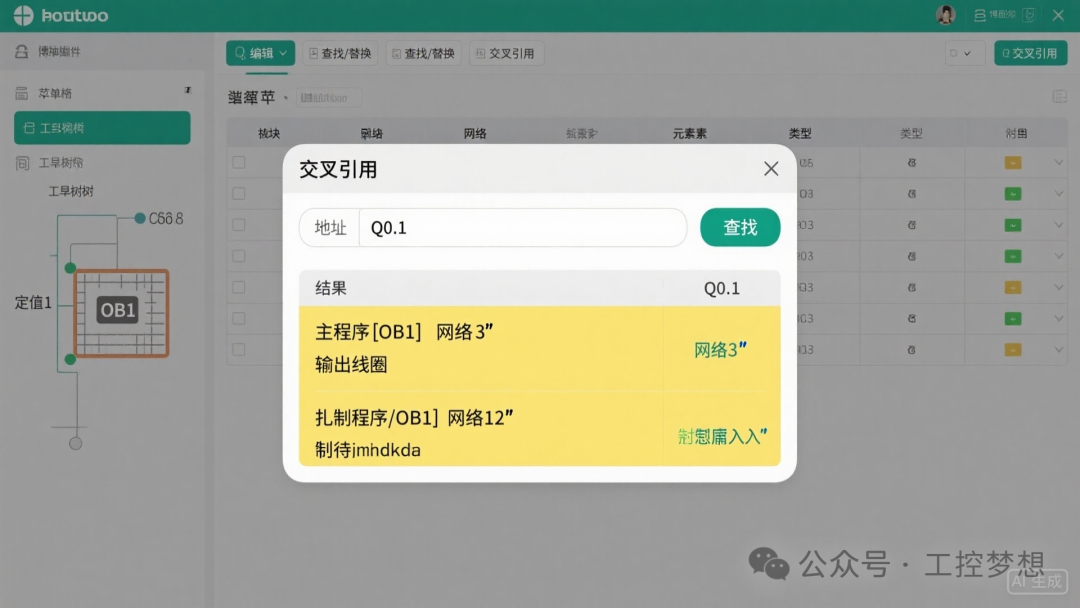Click the OB1 block in diagram
1080x608 pixels.
121,313
